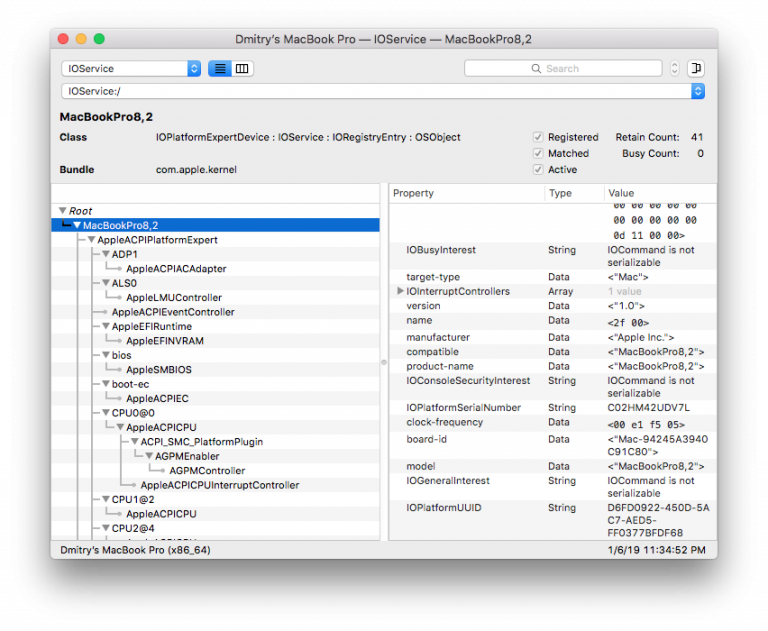Toggle the Registered checkbox
Viewport: 768px width, 631px height.
coord(538,137)
